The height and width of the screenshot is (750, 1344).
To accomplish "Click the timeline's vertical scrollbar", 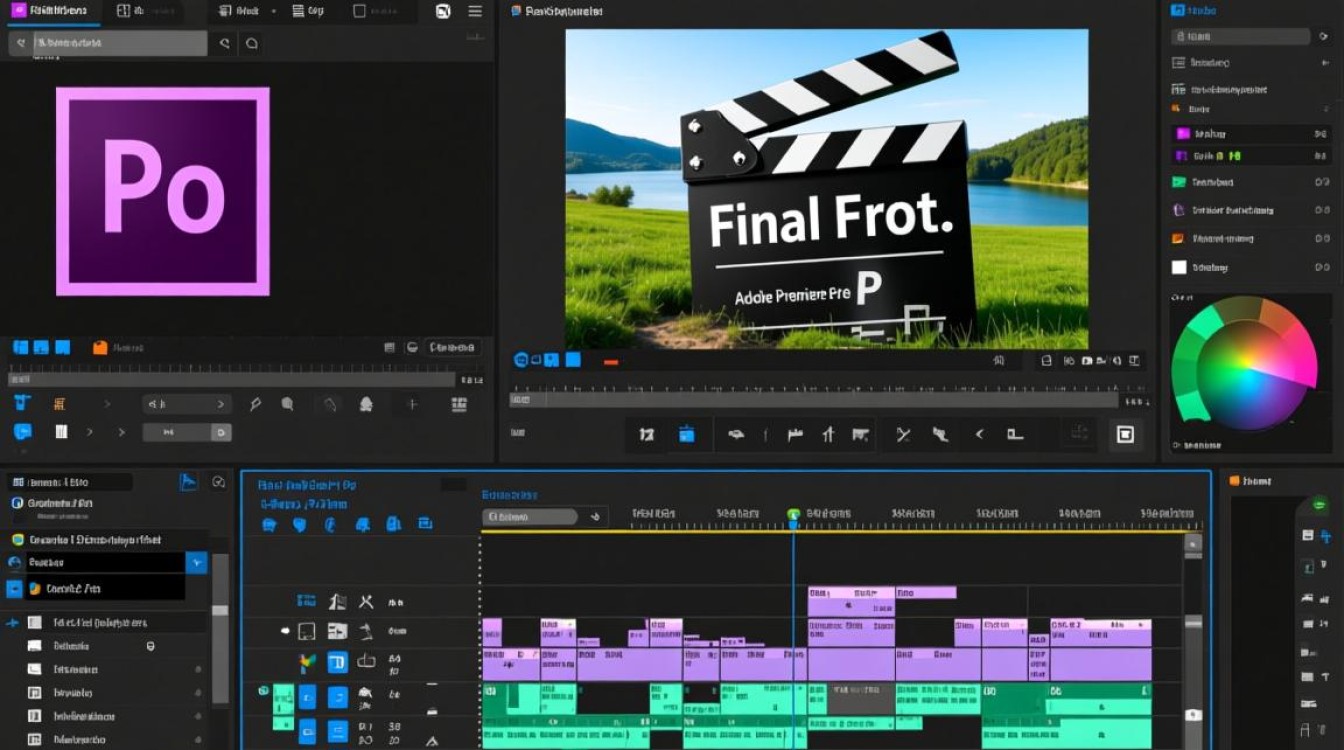I will click(1192, 640).
